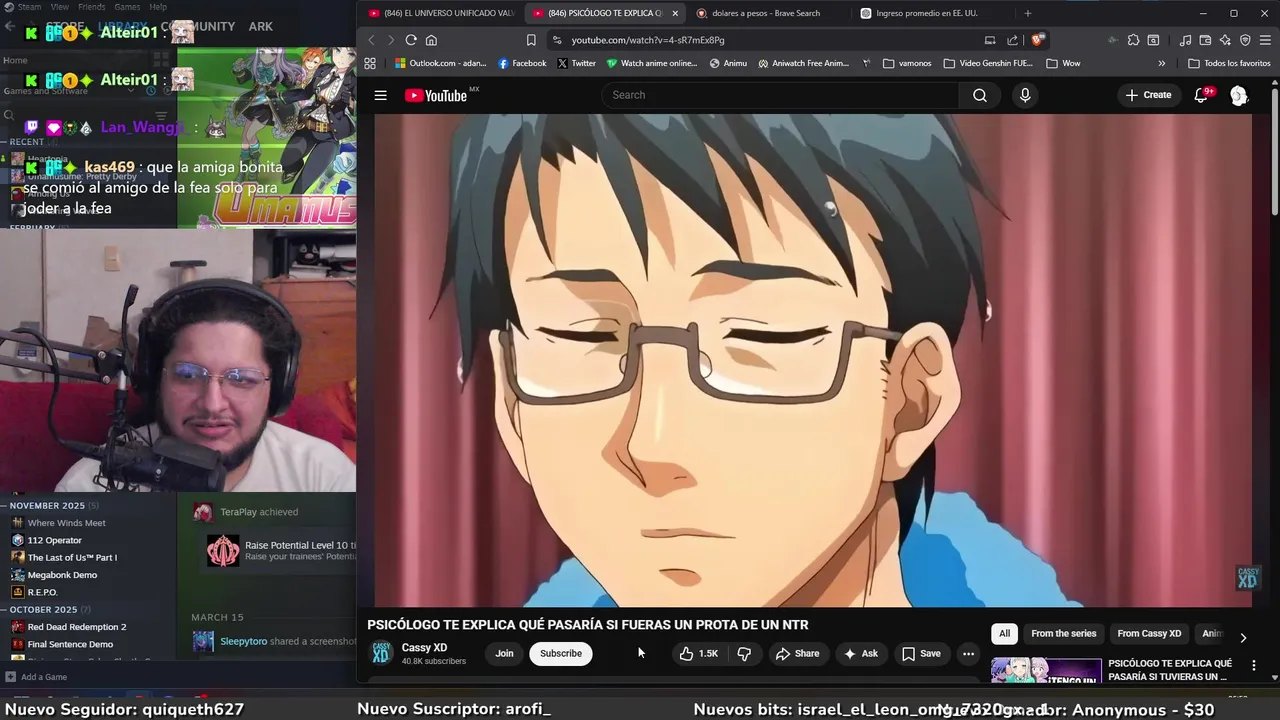Start voice search with the microphone icon

[x=1024, y=95]
